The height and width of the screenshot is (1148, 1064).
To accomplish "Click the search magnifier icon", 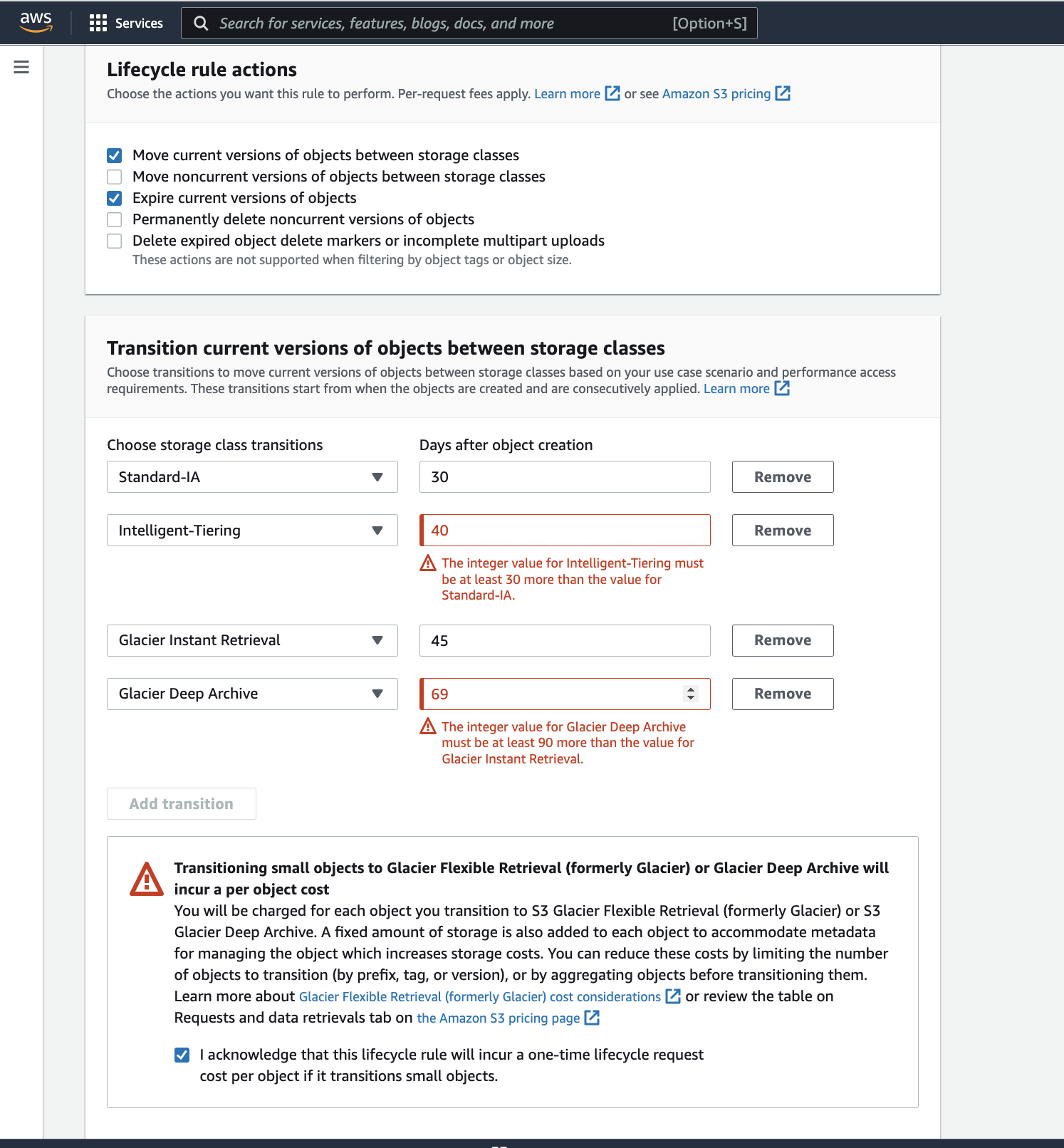I will tap(201, 23).
